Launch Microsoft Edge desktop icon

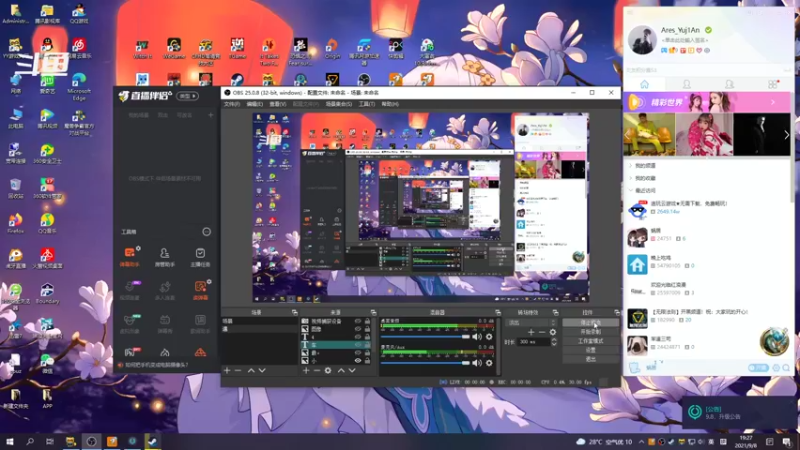coord(79,86)
